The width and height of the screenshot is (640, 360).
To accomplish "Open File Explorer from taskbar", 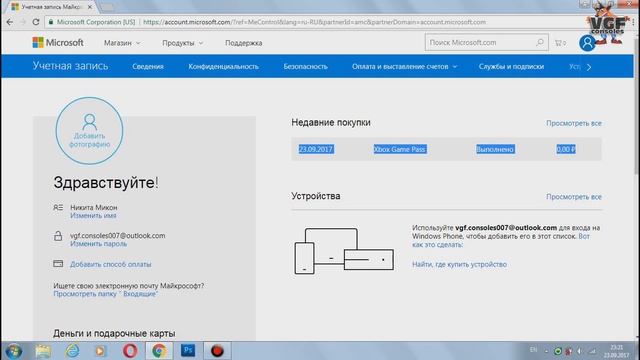I will [42, 351].
